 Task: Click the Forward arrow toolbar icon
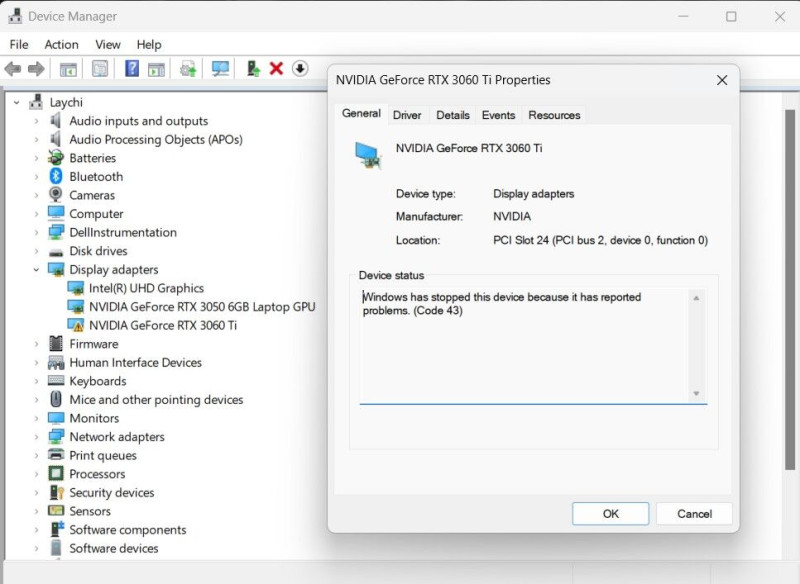click(x=36, y=68)
